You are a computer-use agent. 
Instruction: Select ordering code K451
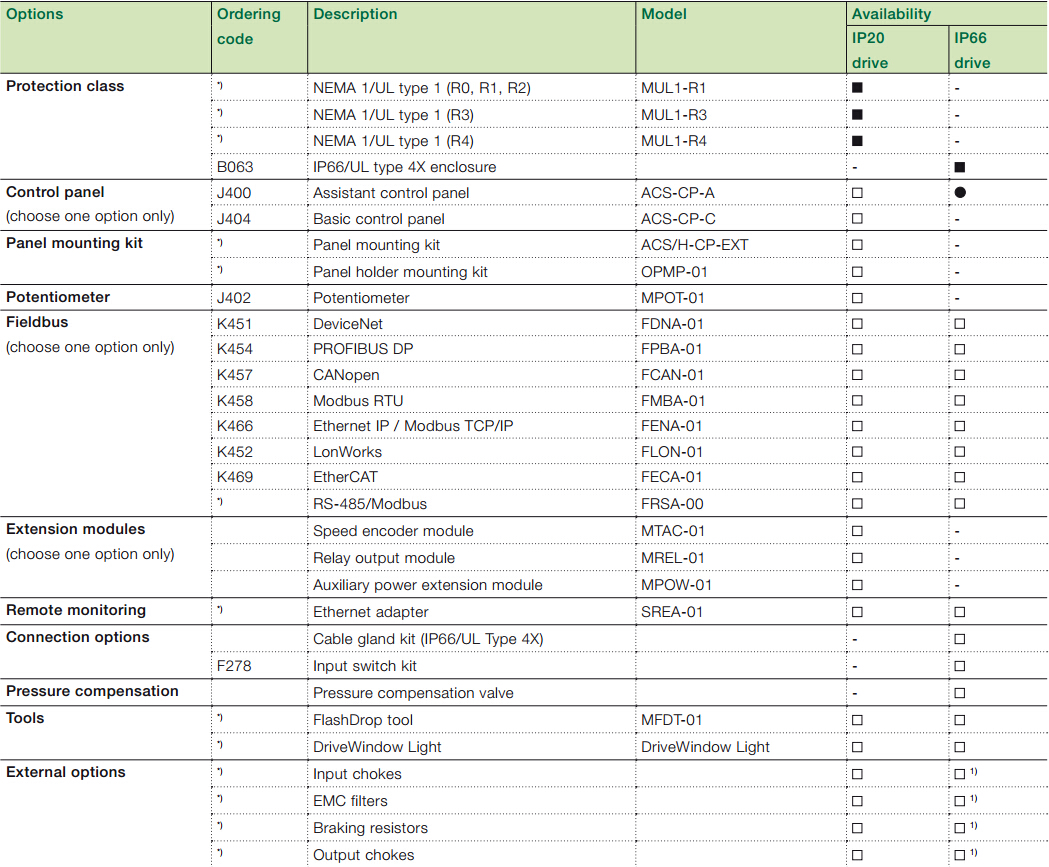click(x=234, y=324)
